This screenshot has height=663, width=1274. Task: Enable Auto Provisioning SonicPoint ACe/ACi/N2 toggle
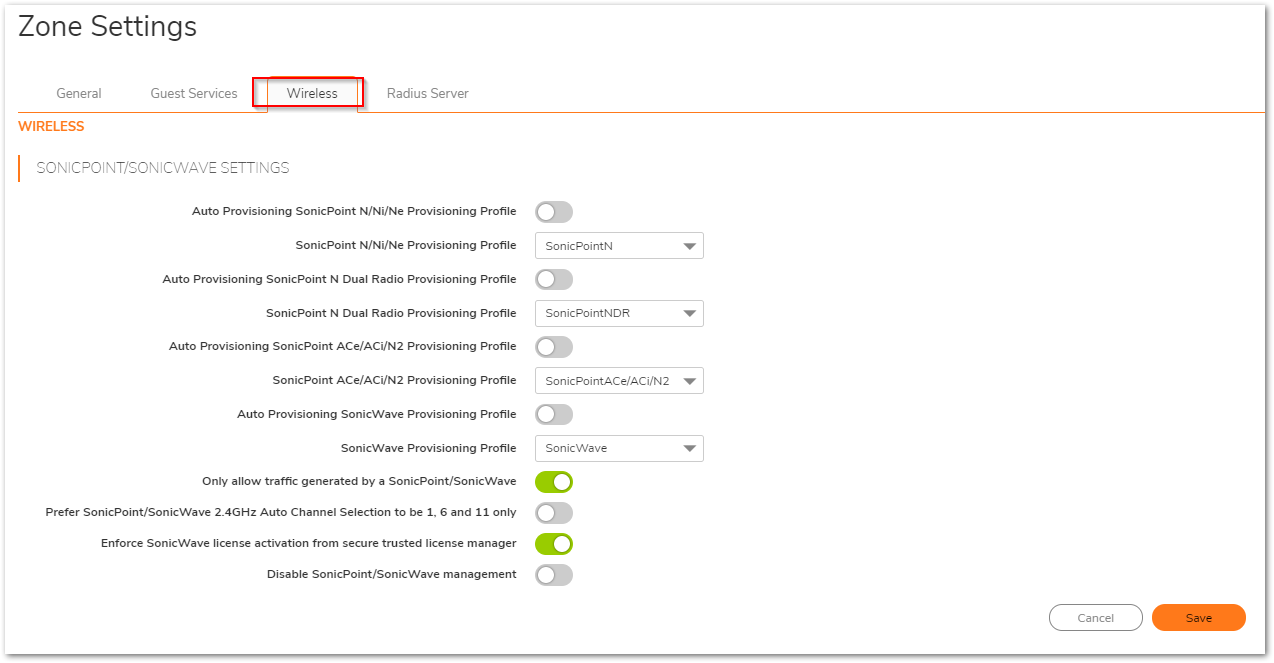pyautogui.click(x=553, y=347)
